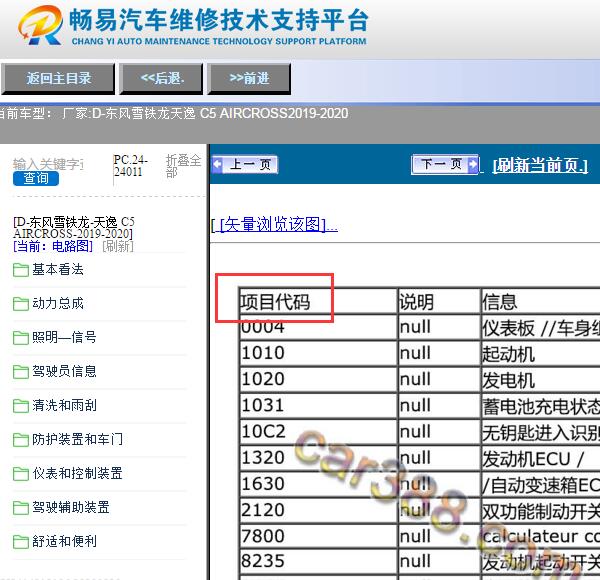Click table cell code 1010

[318, 353]
